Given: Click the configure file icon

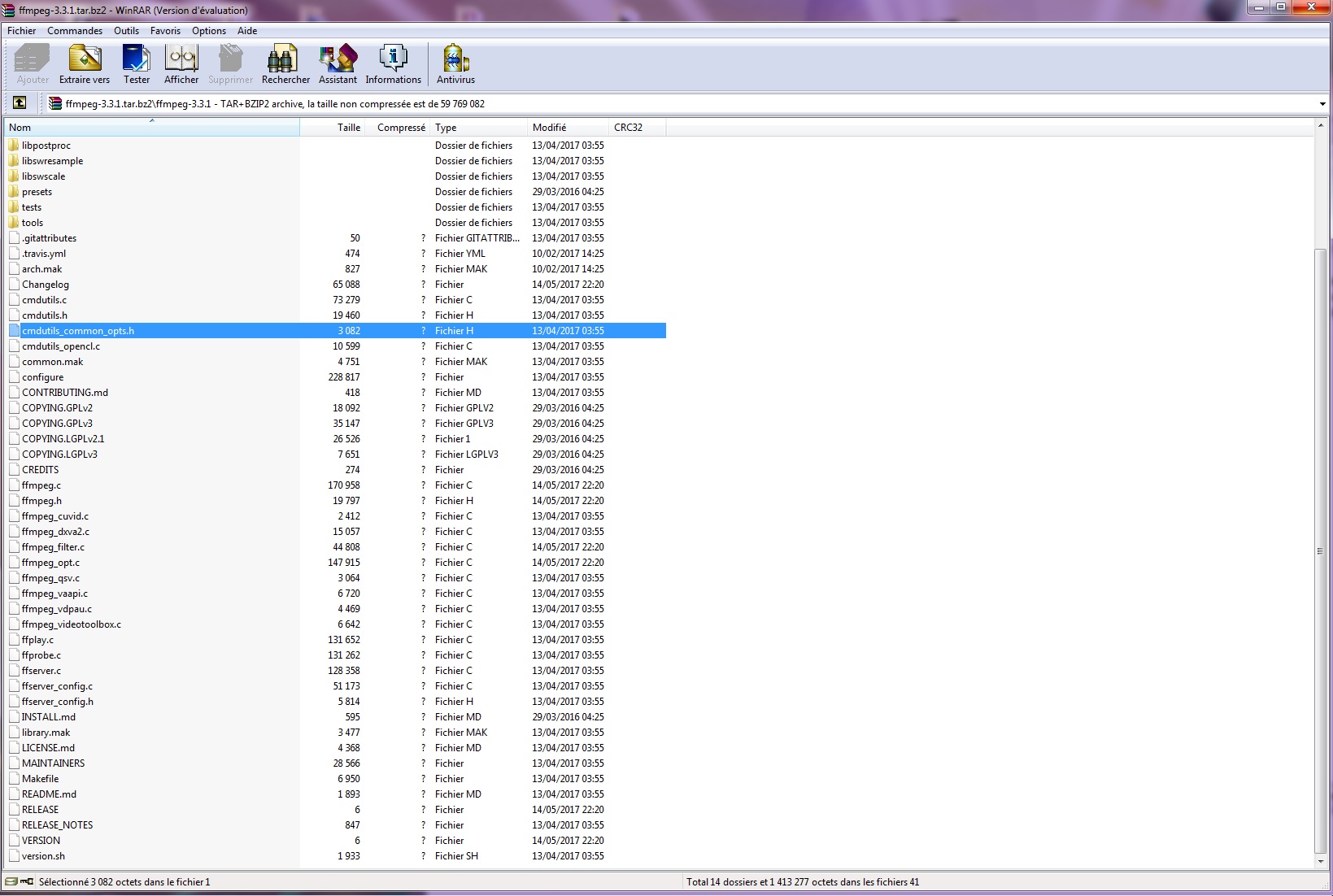Looking at the screenshot, I should point(14,377).
